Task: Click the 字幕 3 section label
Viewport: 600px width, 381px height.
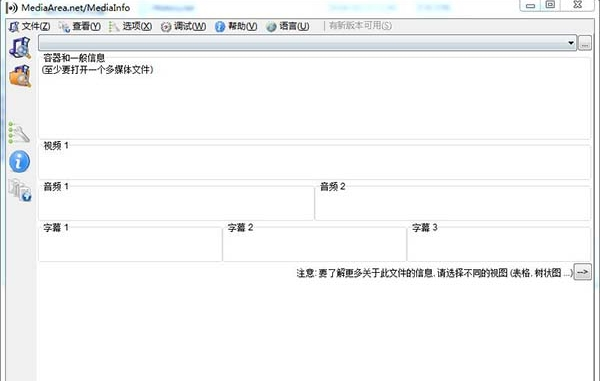Action: pyautogui.click(x=425, y=228)
